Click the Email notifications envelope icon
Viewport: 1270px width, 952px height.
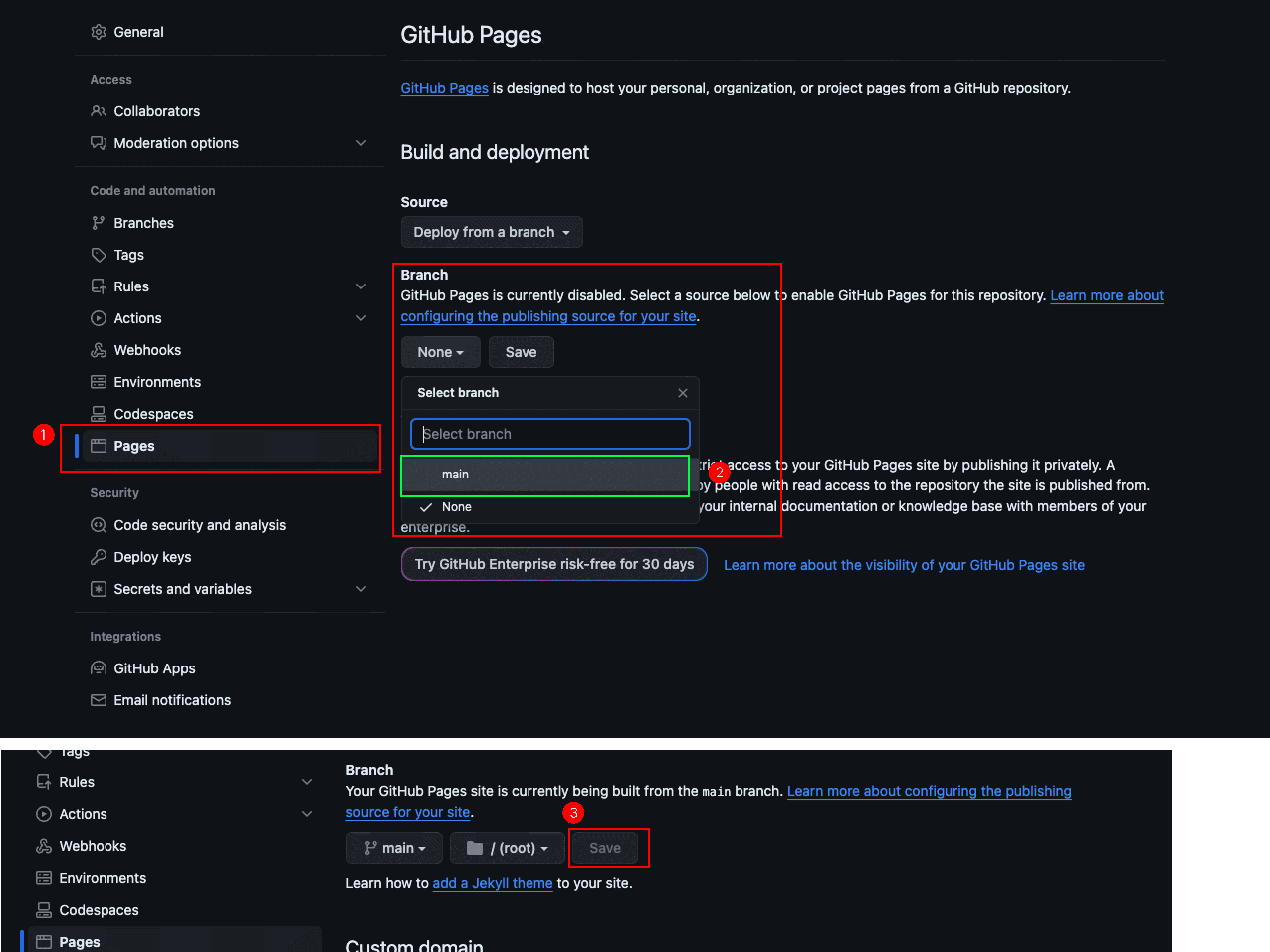[x=98, y=700]
